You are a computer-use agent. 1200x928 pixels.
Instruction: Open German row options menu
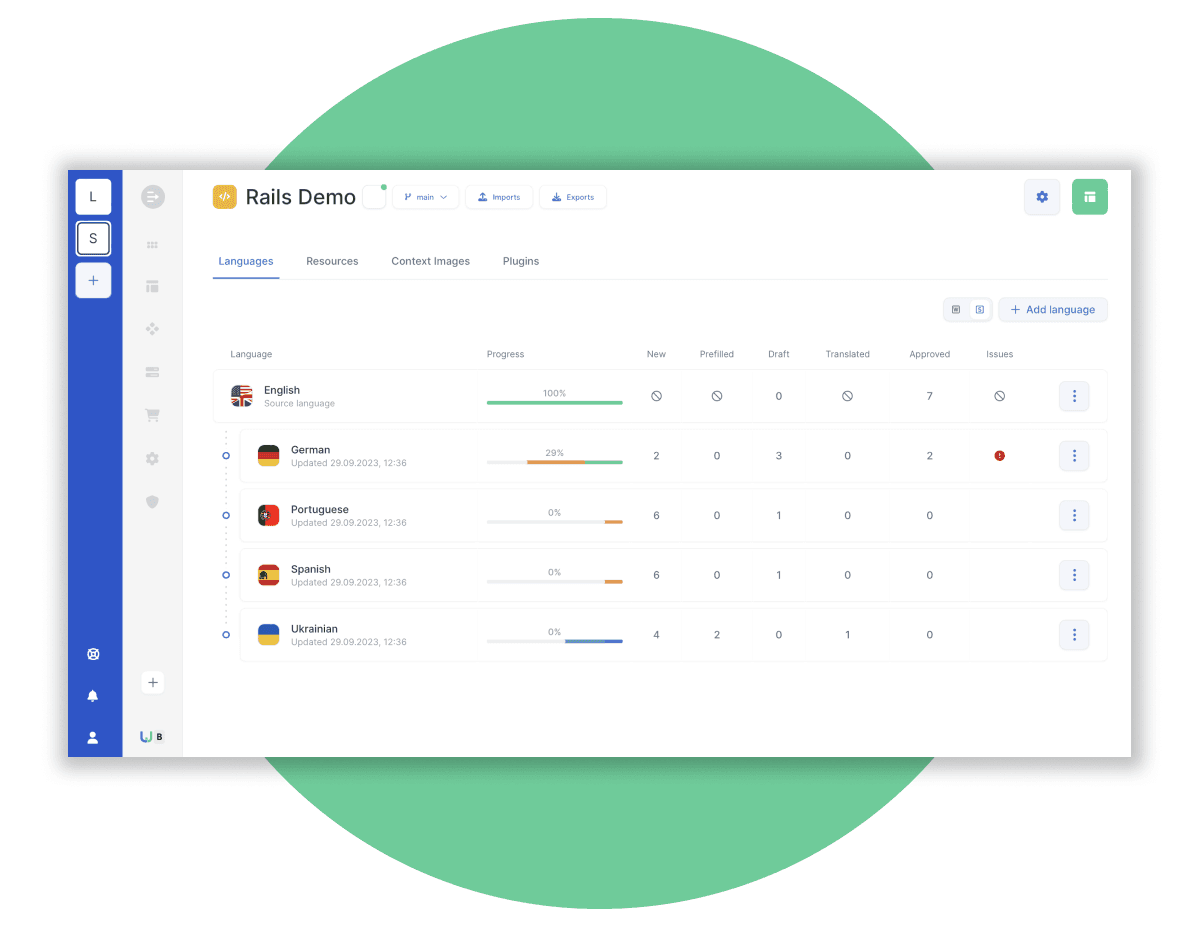[x=1075, y=456]
